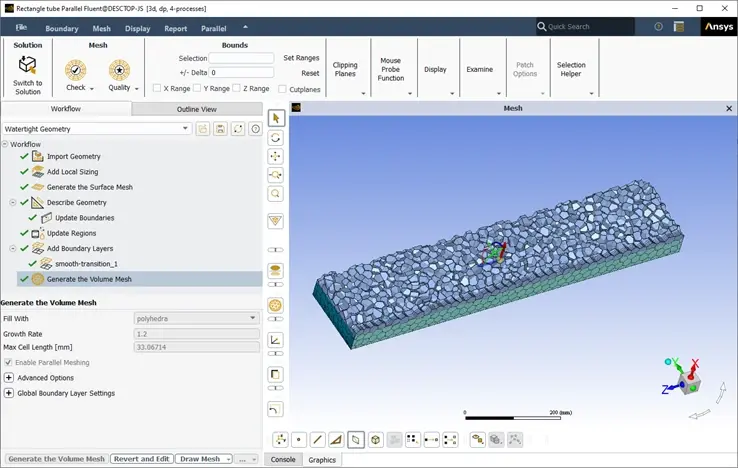Click the axis triad orientation cube
Image resolution: width=738 pixels, height=468 pixels.
(x=690, y=382)
